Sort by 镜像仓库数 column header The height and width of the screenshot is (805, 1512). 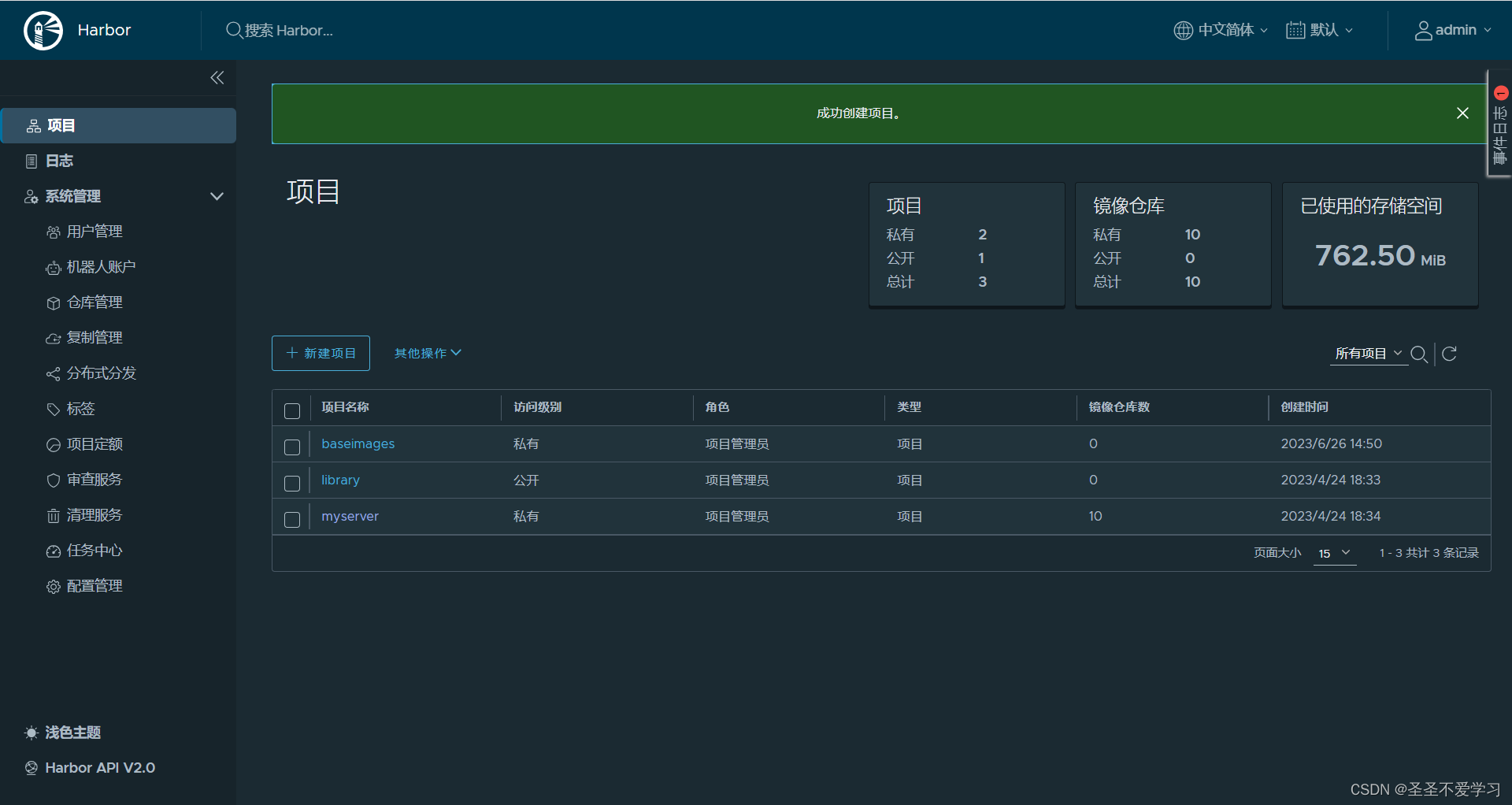1119,407
